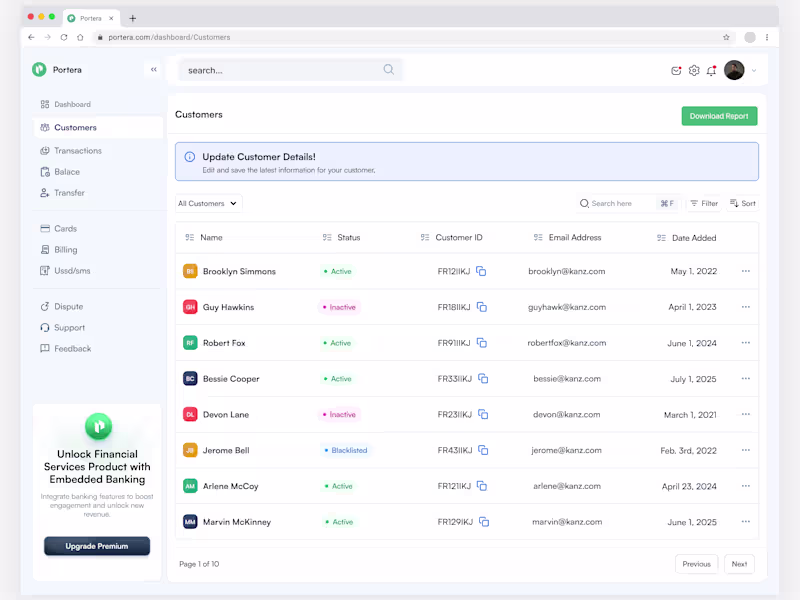The image size is (800, 600).
Task: Open row actions for Bessie Cooper
Action: [745, 378]
